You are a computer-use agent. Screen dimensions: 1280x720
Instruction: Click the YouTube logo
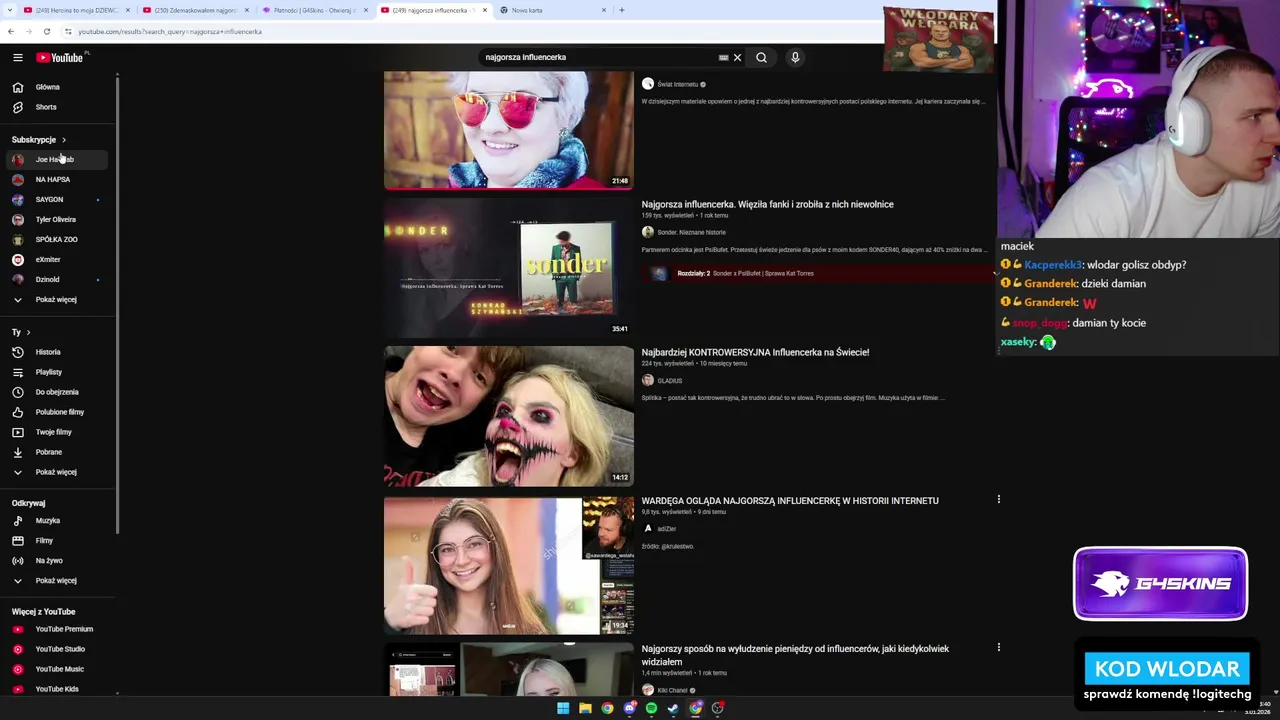pos(60,58)
